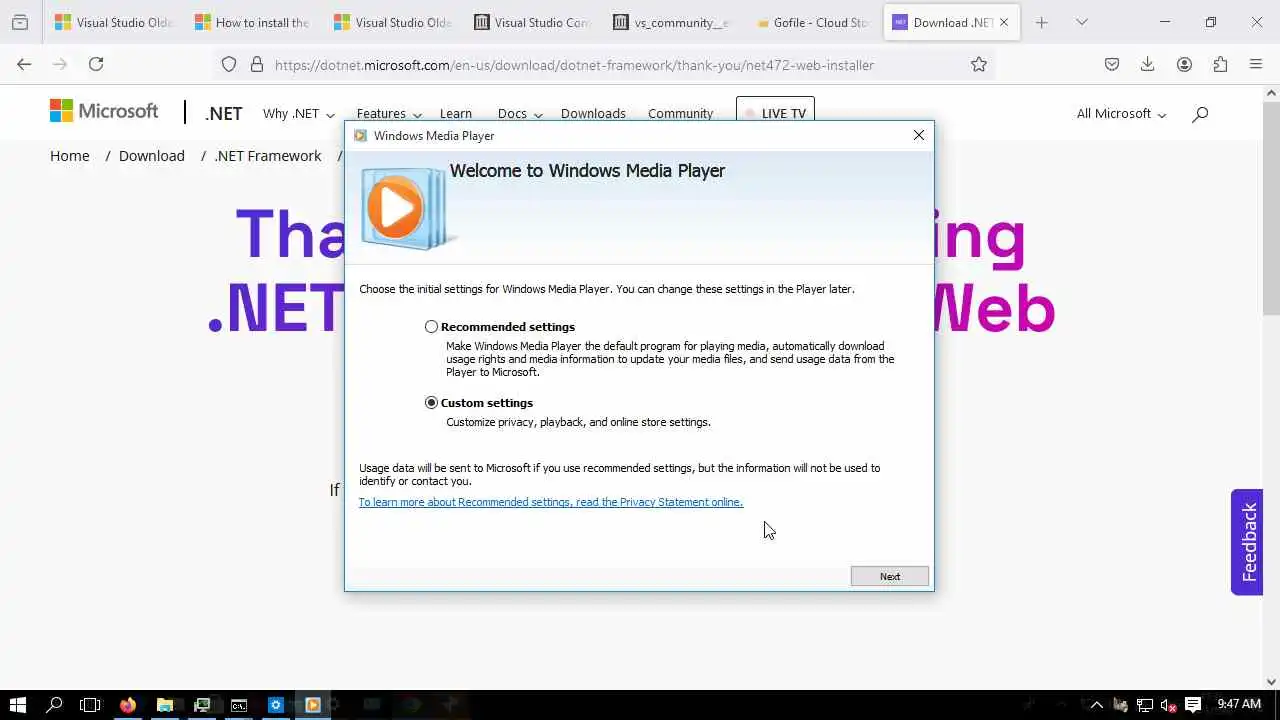Image resolution: width=1280 pixels, height=720 pixels.
Task: Switch to the 'Gofile - Cloud Sto' tab
Action: click(x=812, y=22)
